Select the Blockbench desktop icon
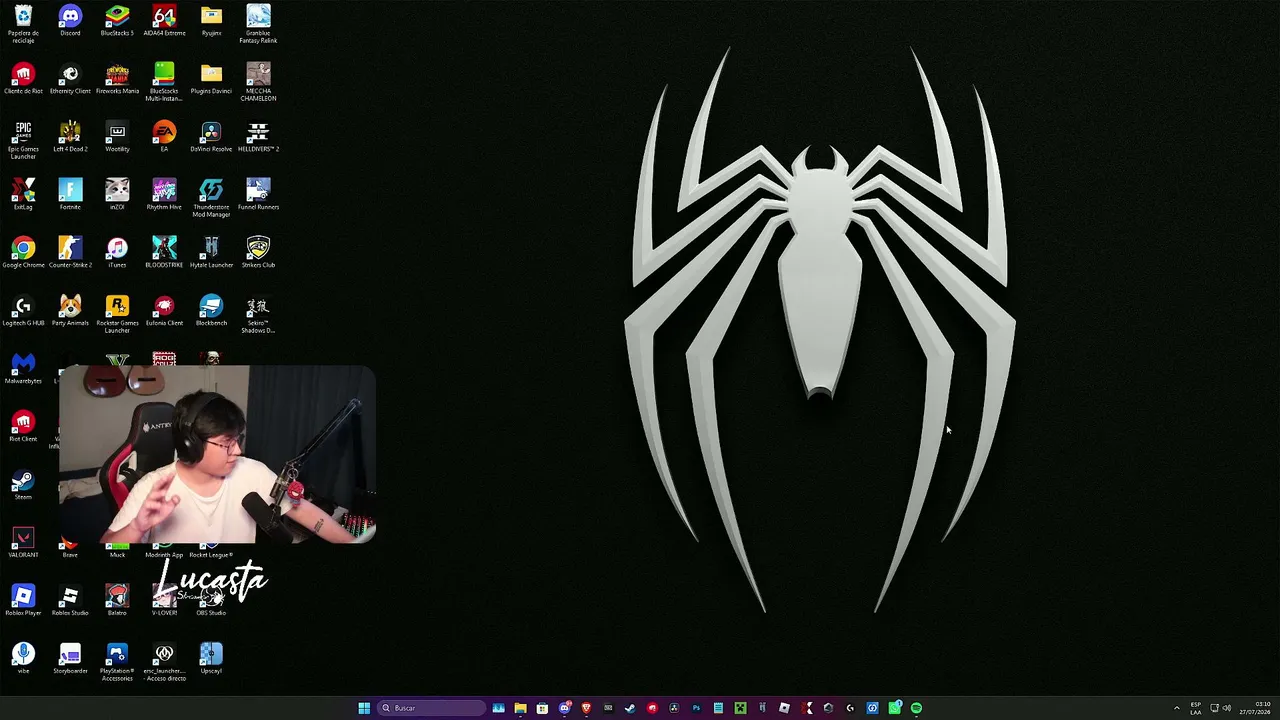 click(x=211, y=311)
